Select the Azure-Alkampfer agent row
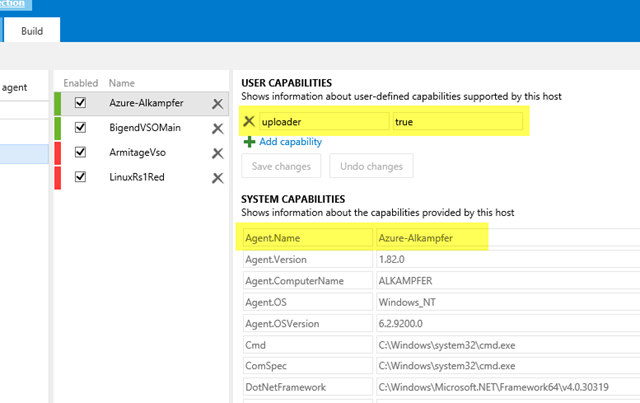 [x=149, y=103]
